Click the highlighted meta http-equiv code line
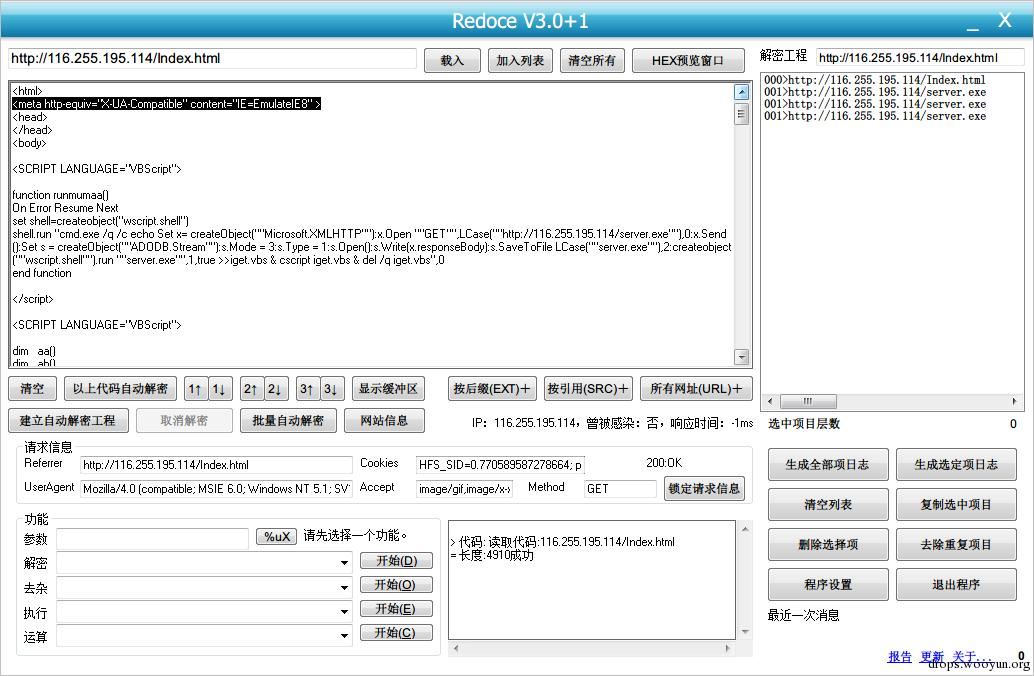This screenshot has width=1034, height=676. click(x=166, y=104)
